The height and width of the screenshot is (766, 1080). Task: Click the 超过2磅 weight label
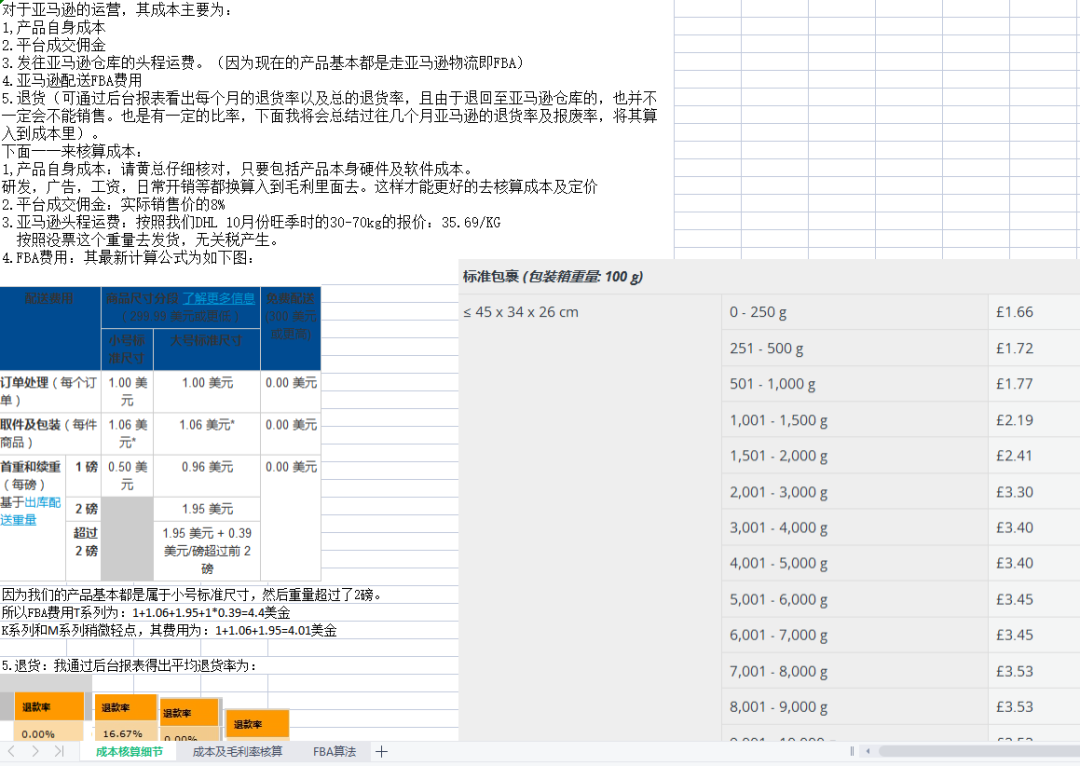pos(85,541)
